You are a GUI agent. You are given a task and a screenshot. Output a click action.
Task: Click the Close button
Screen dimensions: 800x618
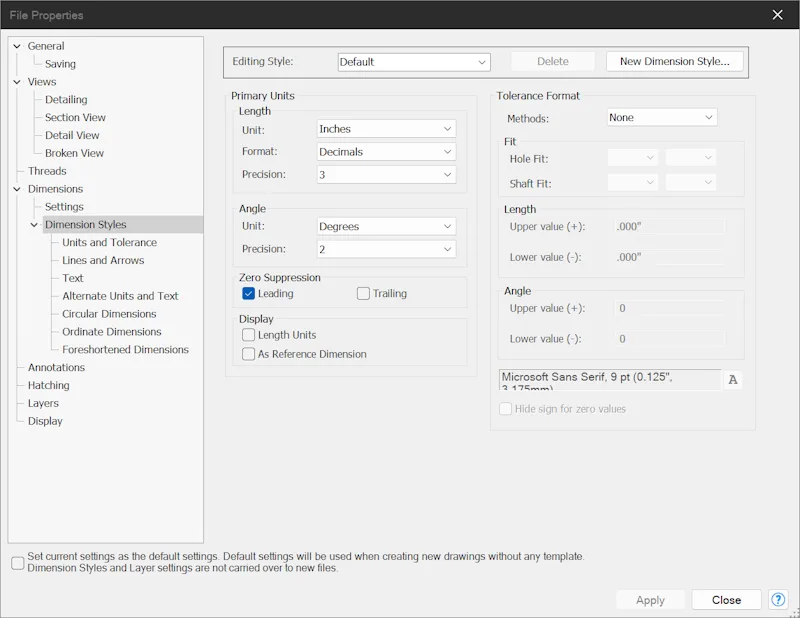click(726, 600)
